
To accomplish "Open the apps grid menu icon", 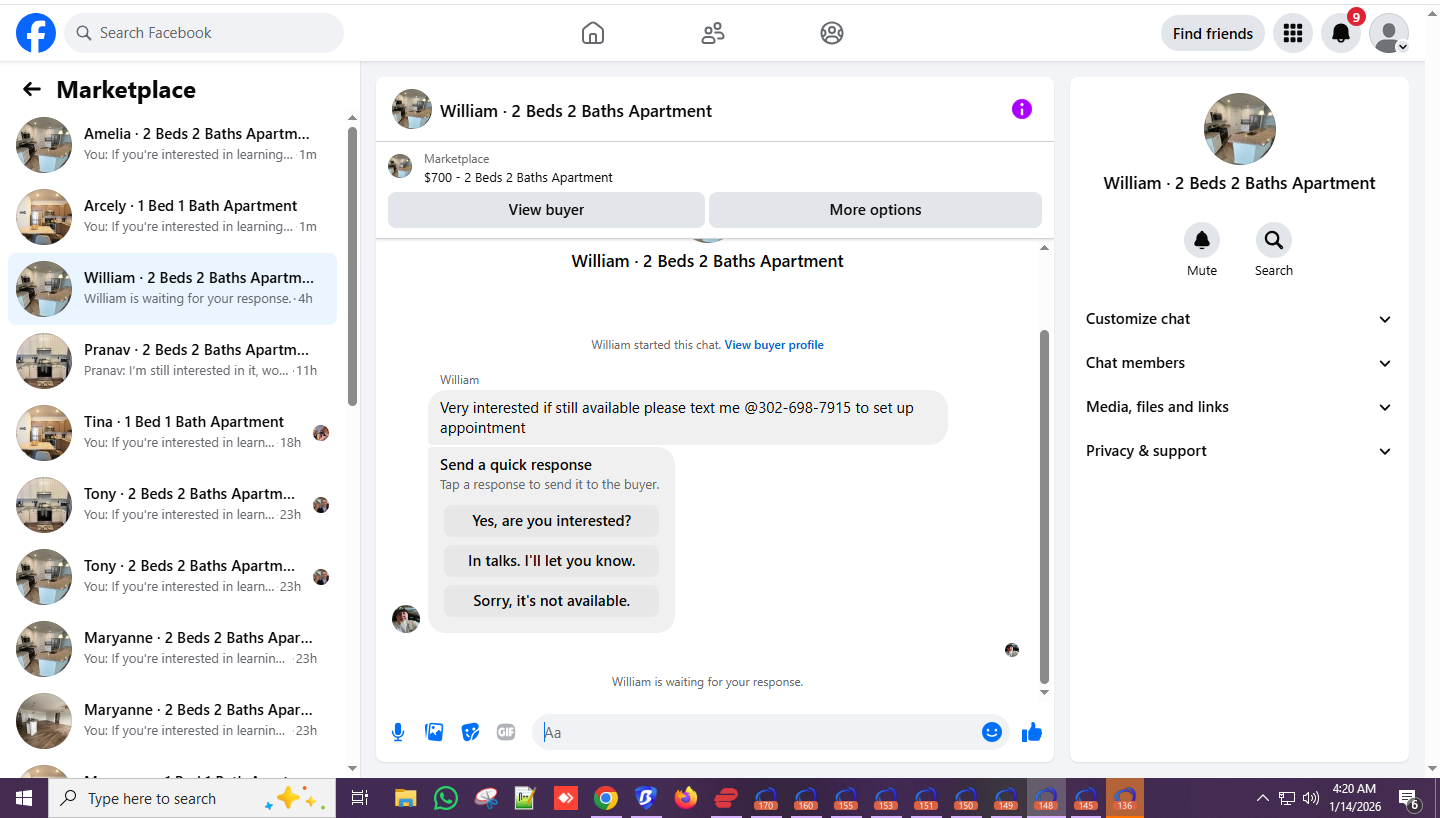I will point(1293,33).
